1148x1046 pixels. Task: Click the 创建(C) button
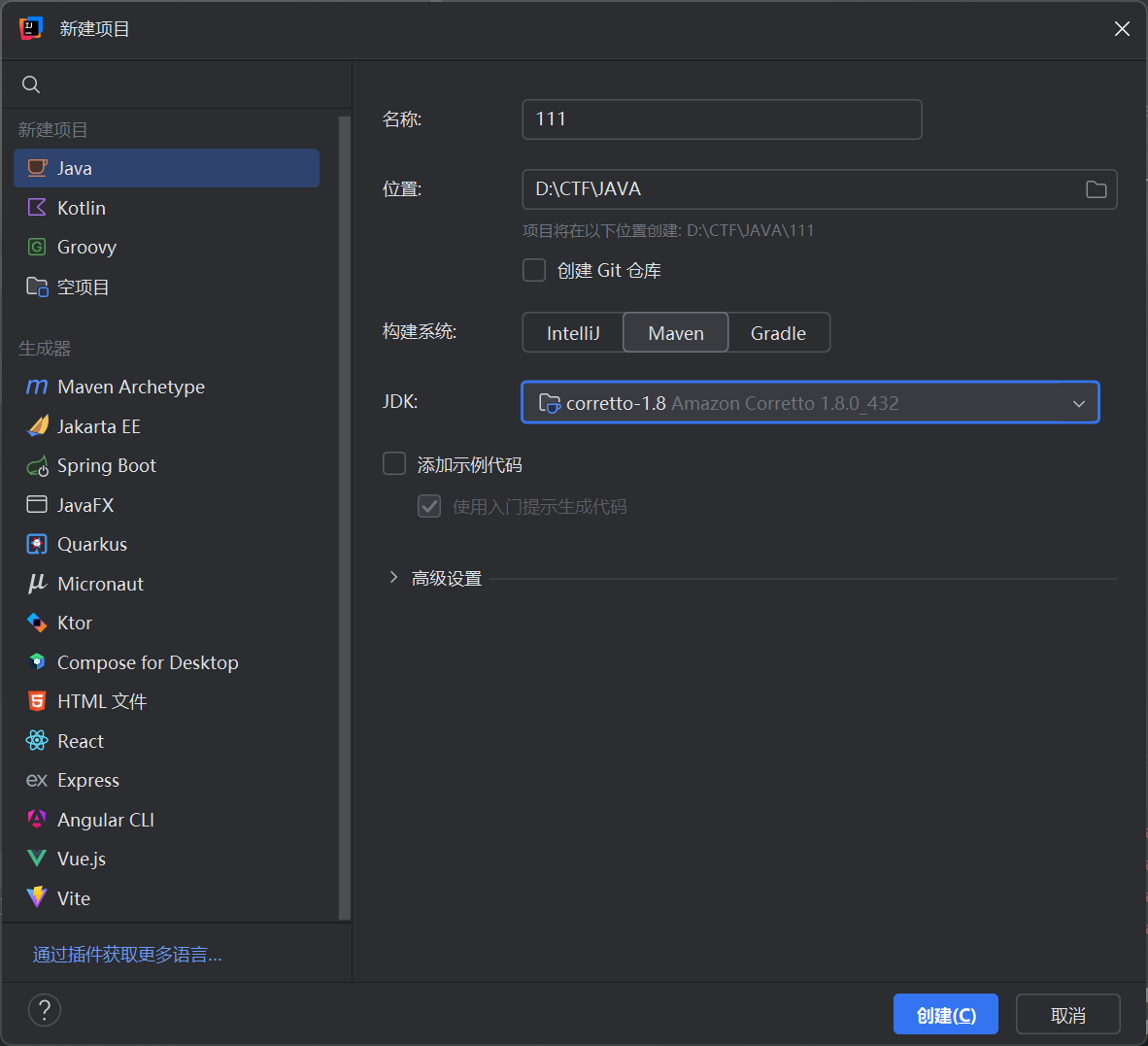tap(945, 1015)
